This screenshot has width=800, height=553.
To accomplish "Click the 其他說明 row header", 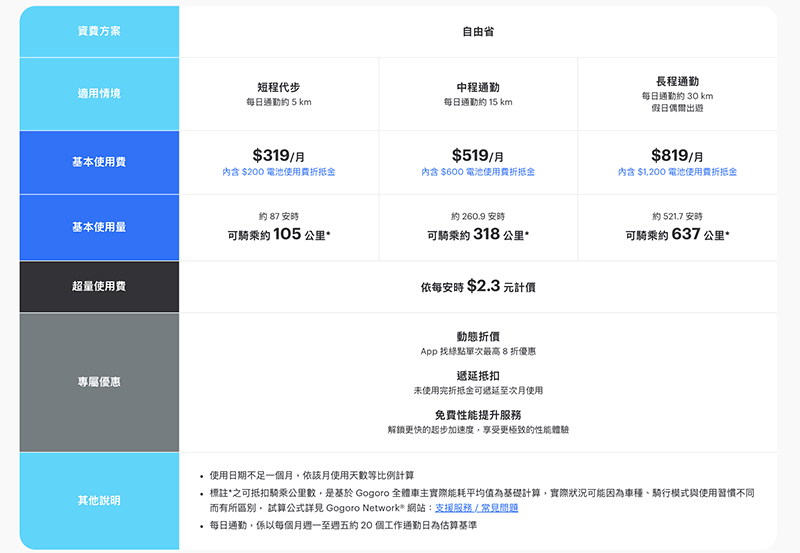I will click(99, 500).
